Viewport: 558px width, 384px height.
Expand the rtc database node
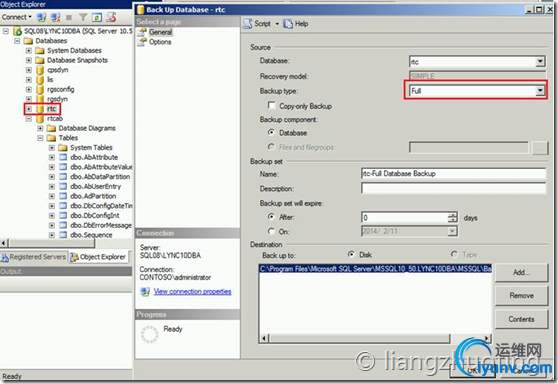pyautogui.click(x=29, y=109)
